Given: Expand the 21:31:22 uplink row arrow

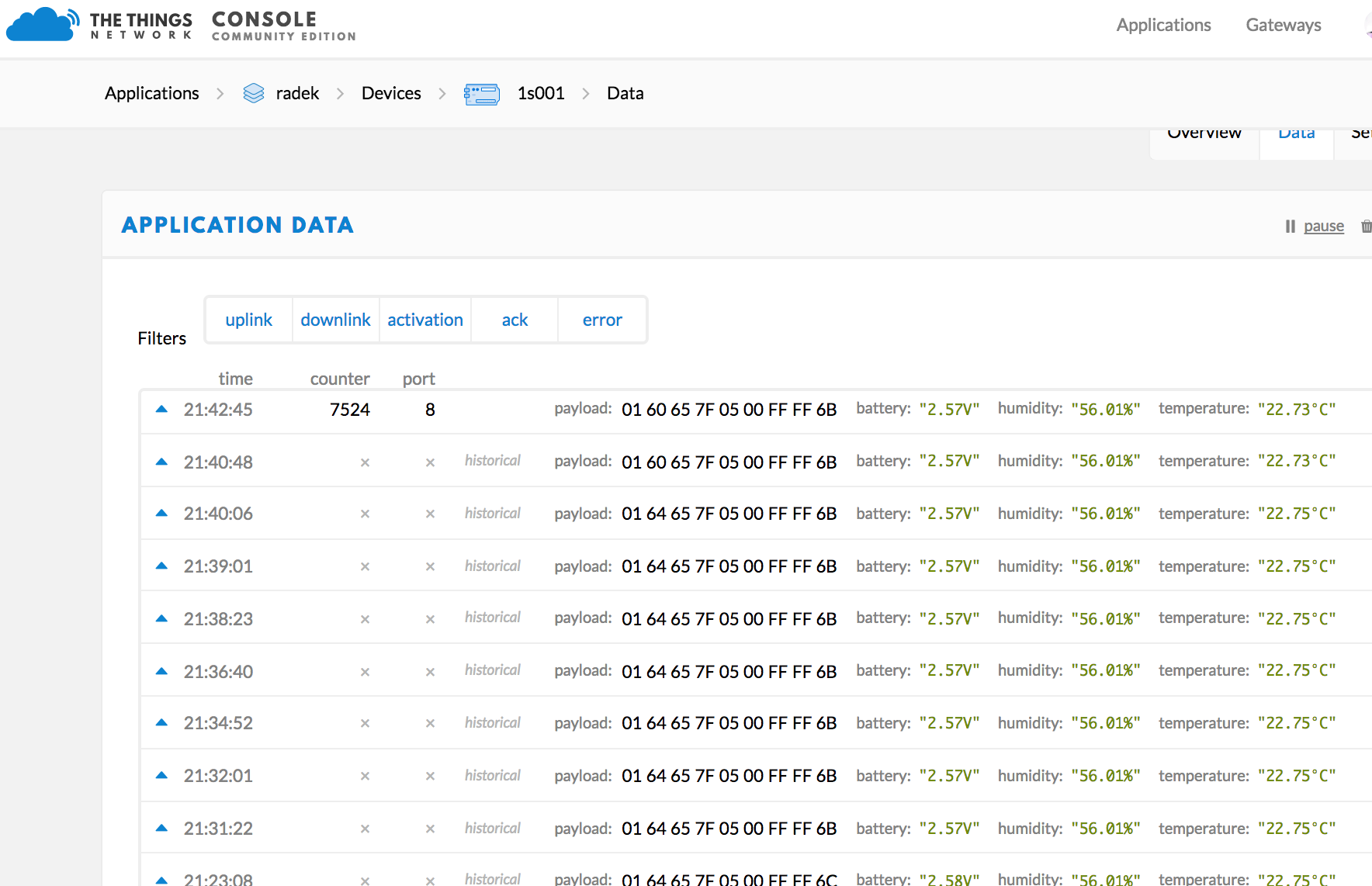Looking at the screenshot, I should click(x=161, y=828).
